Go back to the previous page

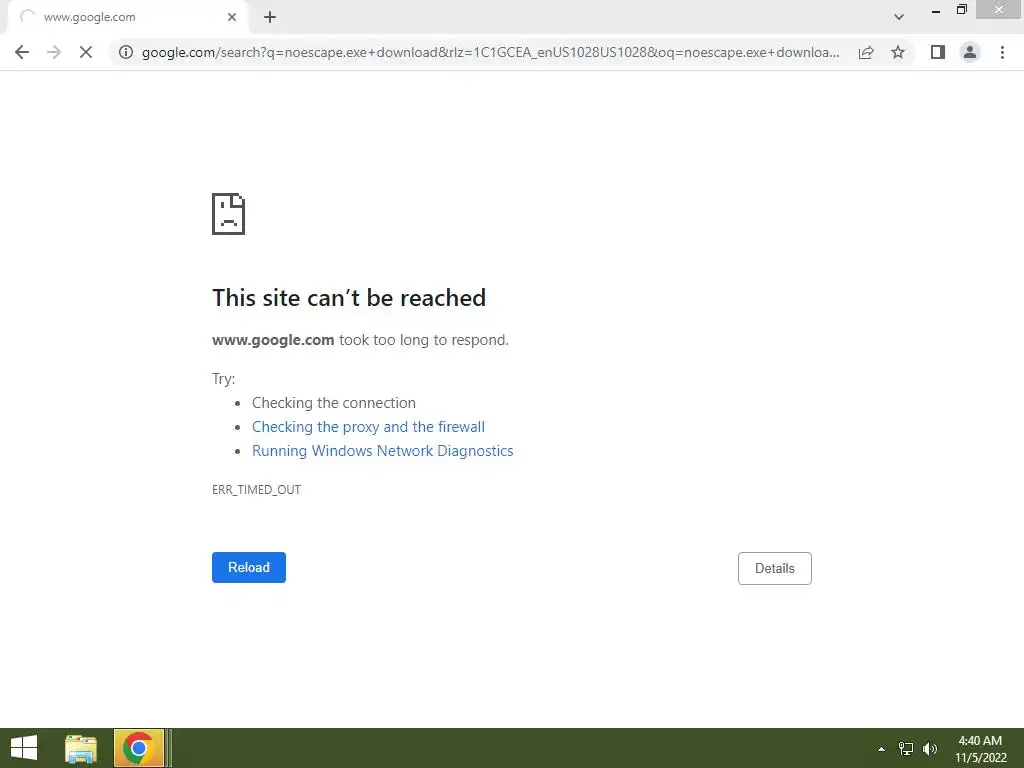click(x=22, y=52)
